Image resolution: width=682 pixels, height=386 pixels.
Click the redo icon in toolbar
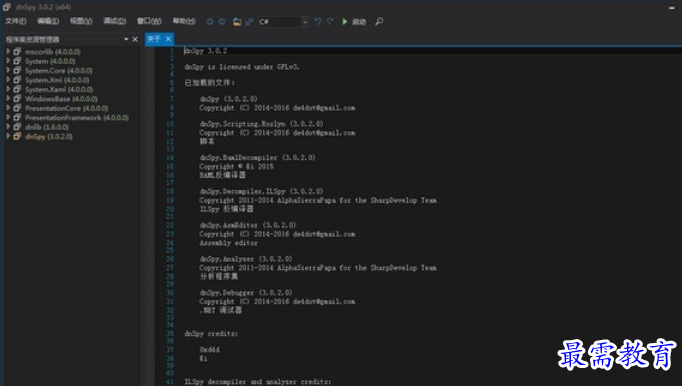click(x=331, y=21)
